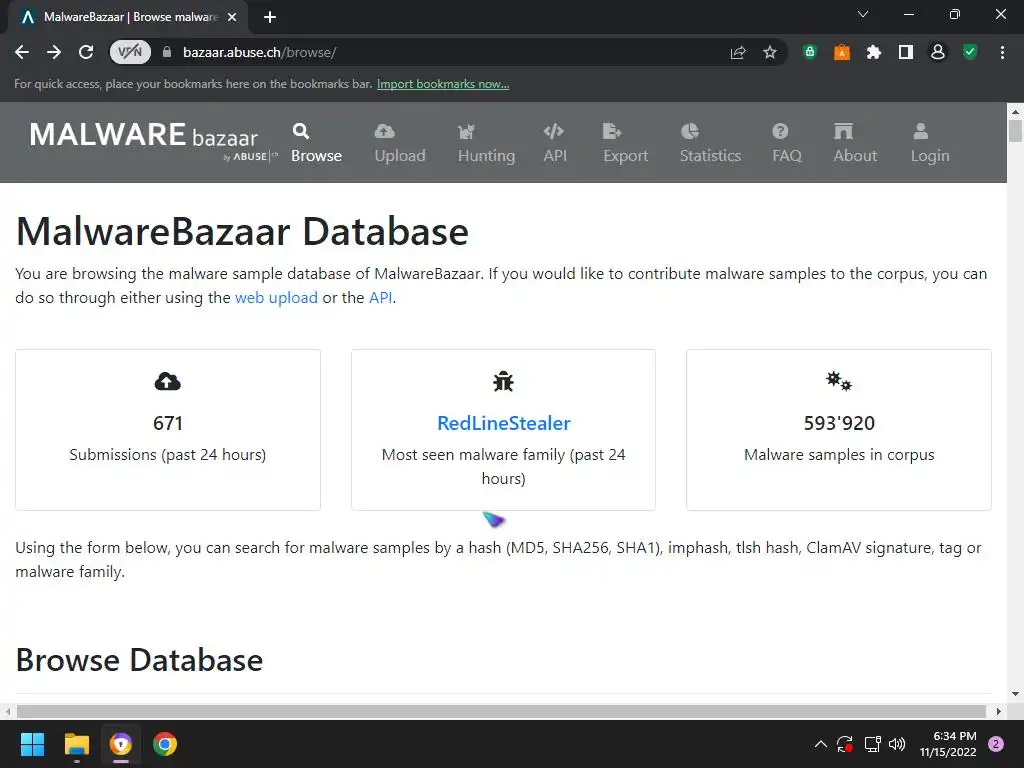
Task: Reload the page with refresh icon
Action: click(86, 52)
